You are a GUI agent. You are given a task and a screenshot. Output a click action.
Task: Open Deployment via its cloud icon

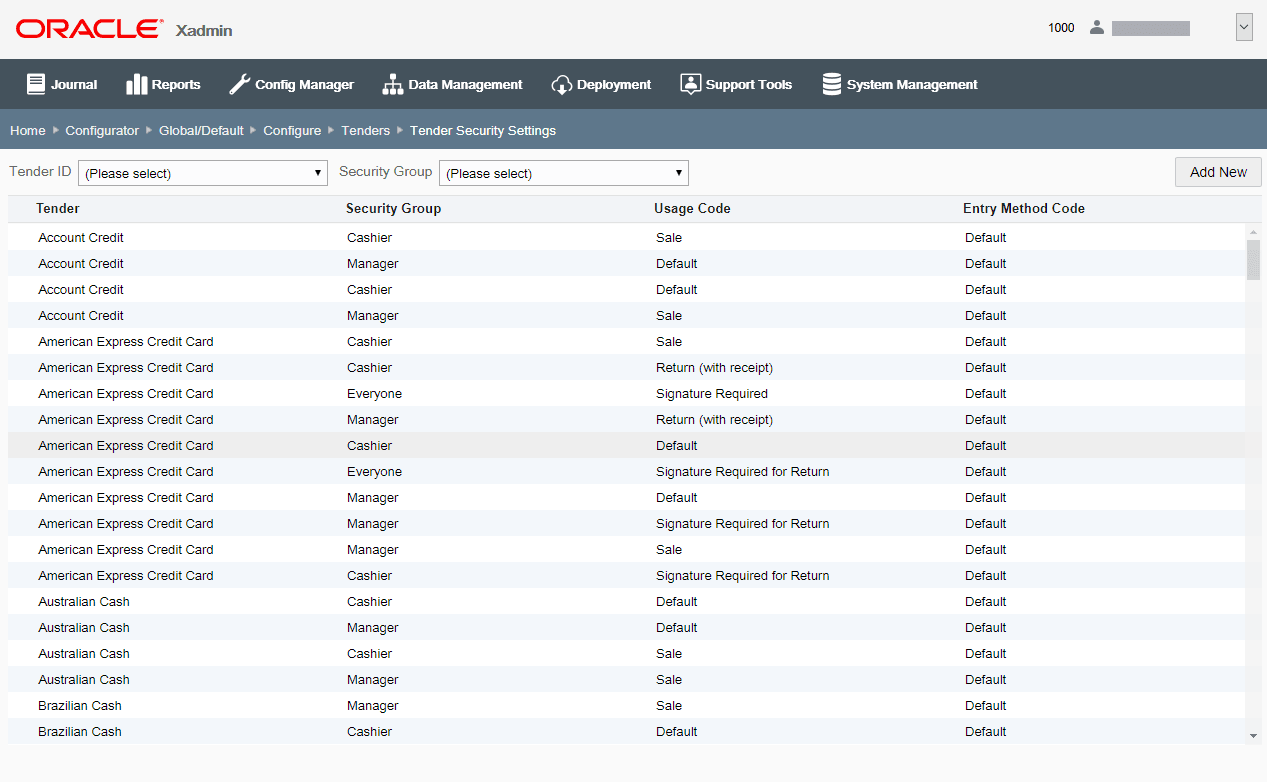[x=561, y=84]
